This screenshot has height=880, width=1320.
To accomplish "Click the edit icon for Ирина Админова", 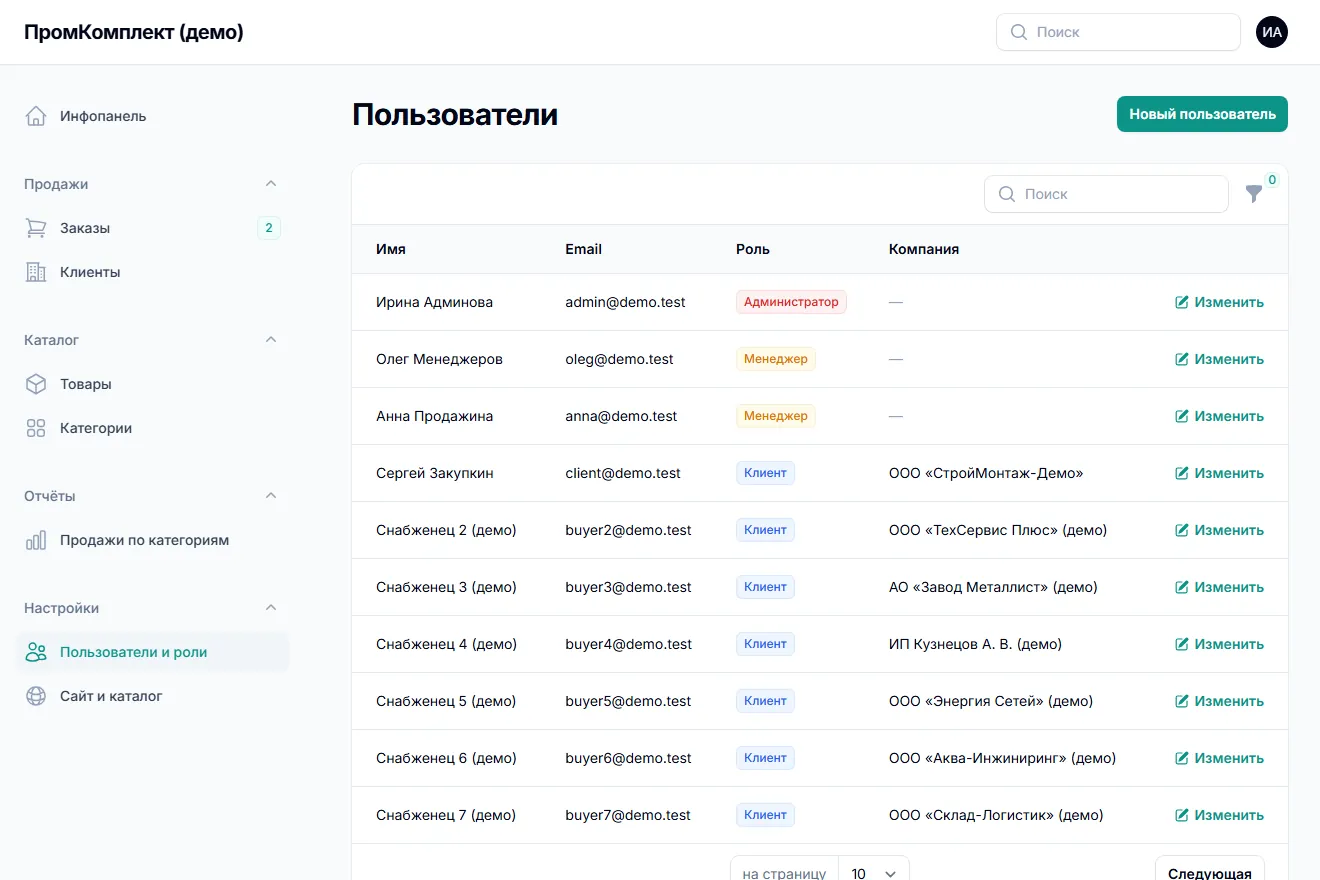I will pyautogui.click(x=1182, y=302).
